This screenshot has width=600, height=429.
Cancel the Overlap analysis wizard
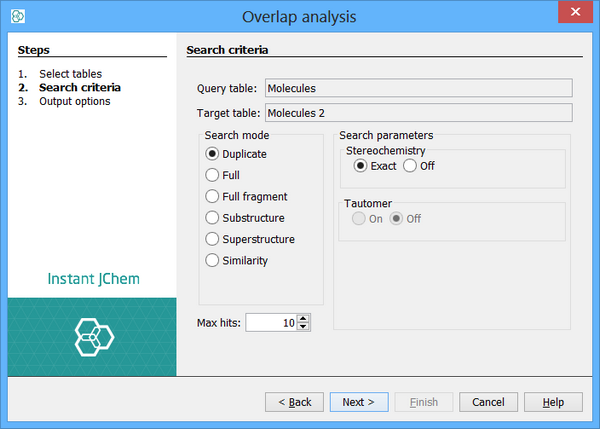click(x=488, y=402)
